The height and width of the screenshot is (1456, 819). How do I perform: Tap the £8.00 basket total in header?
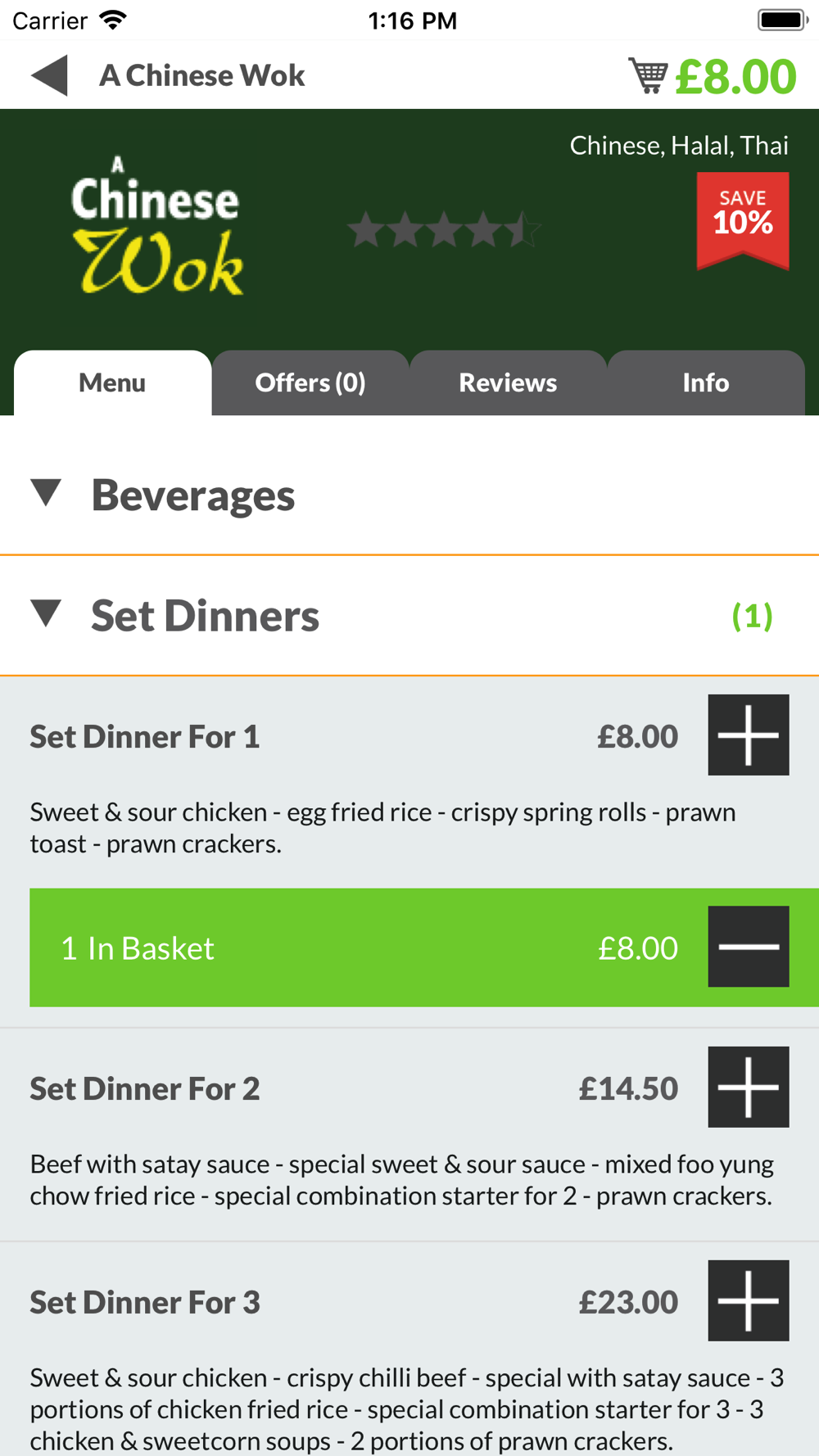tap(735, 76)
